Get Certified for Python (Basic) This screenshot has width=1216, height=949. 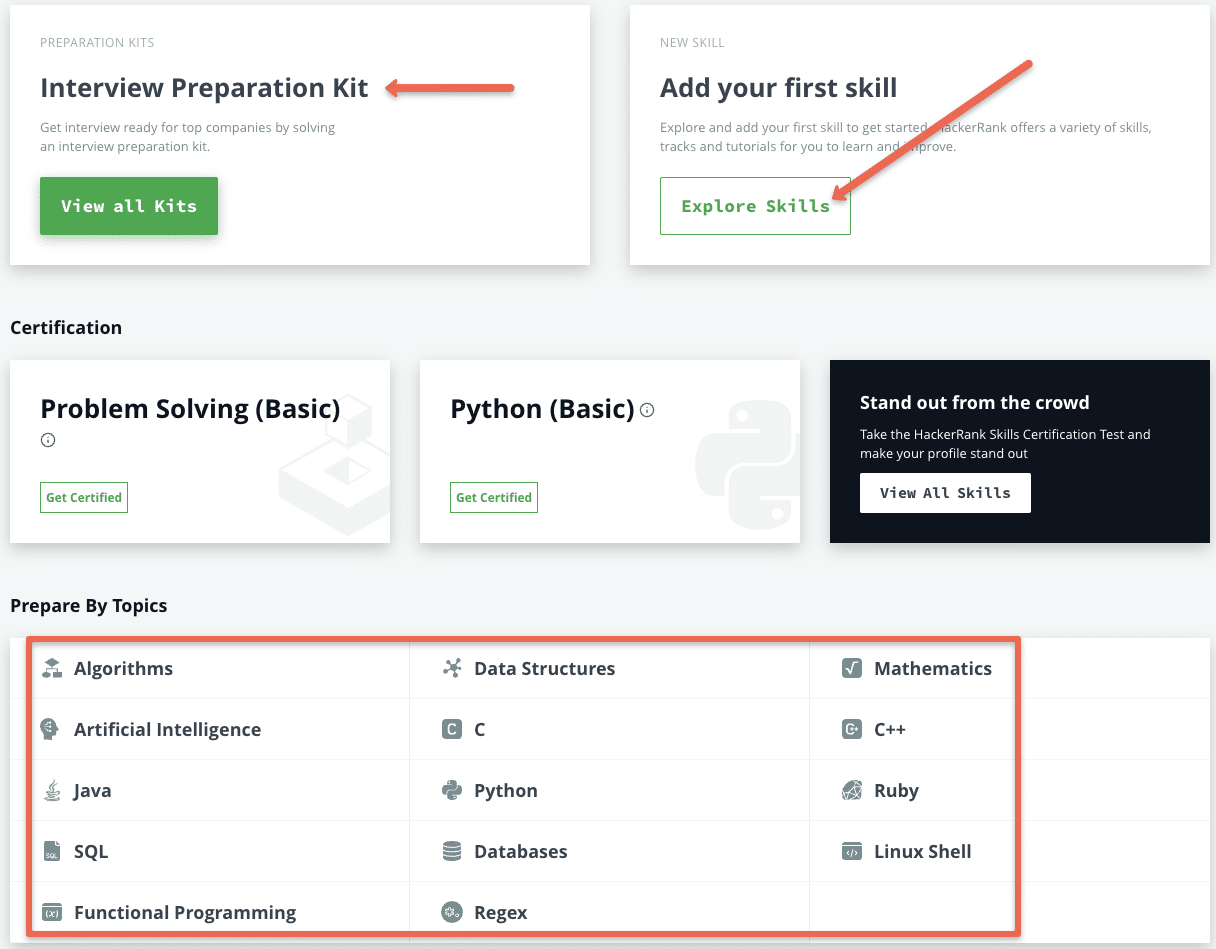tap(493, 497)
